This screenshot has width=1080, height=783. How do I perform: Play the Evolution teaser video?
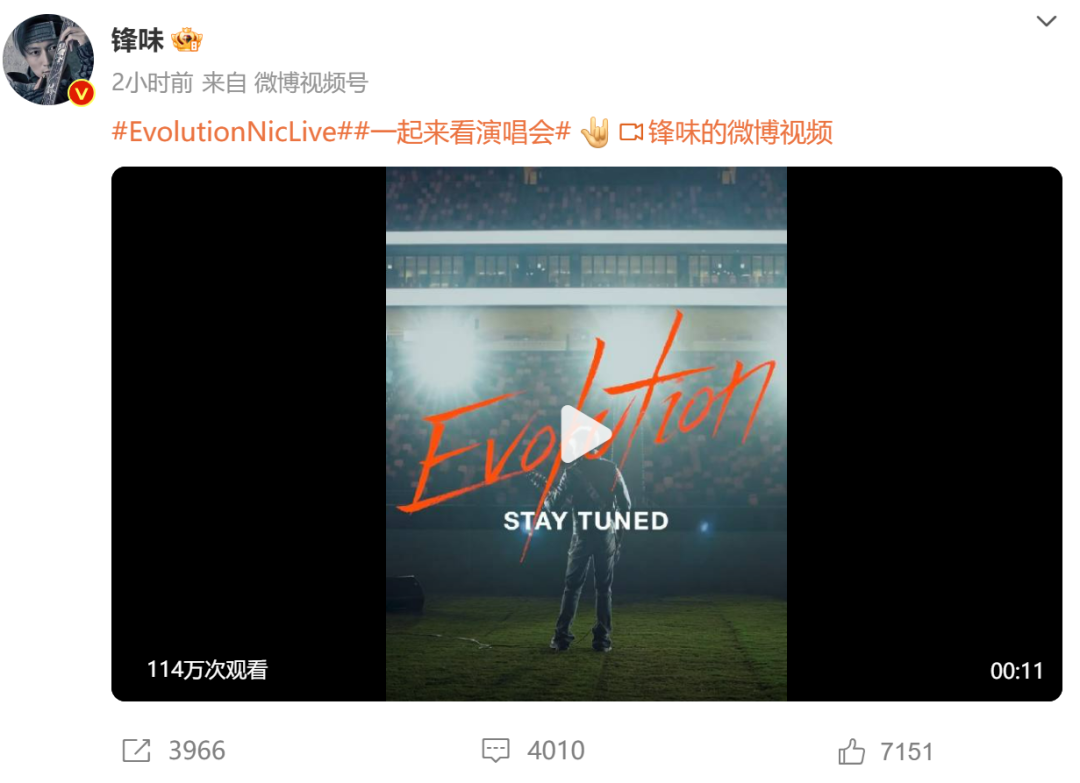coord(585,434)
